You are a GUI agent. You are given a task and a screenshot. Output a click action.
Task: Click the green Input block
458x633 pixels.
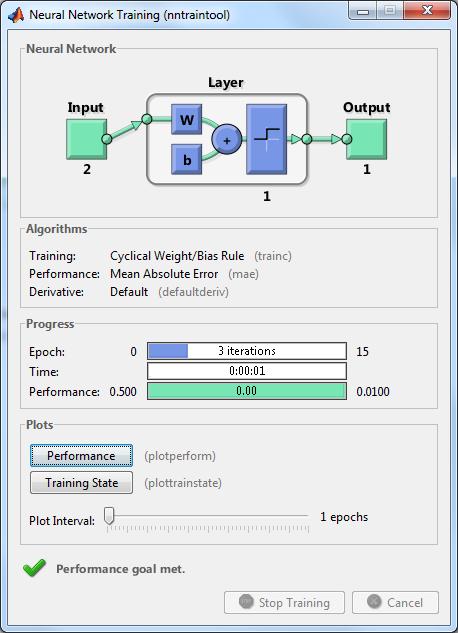(87, 139)
